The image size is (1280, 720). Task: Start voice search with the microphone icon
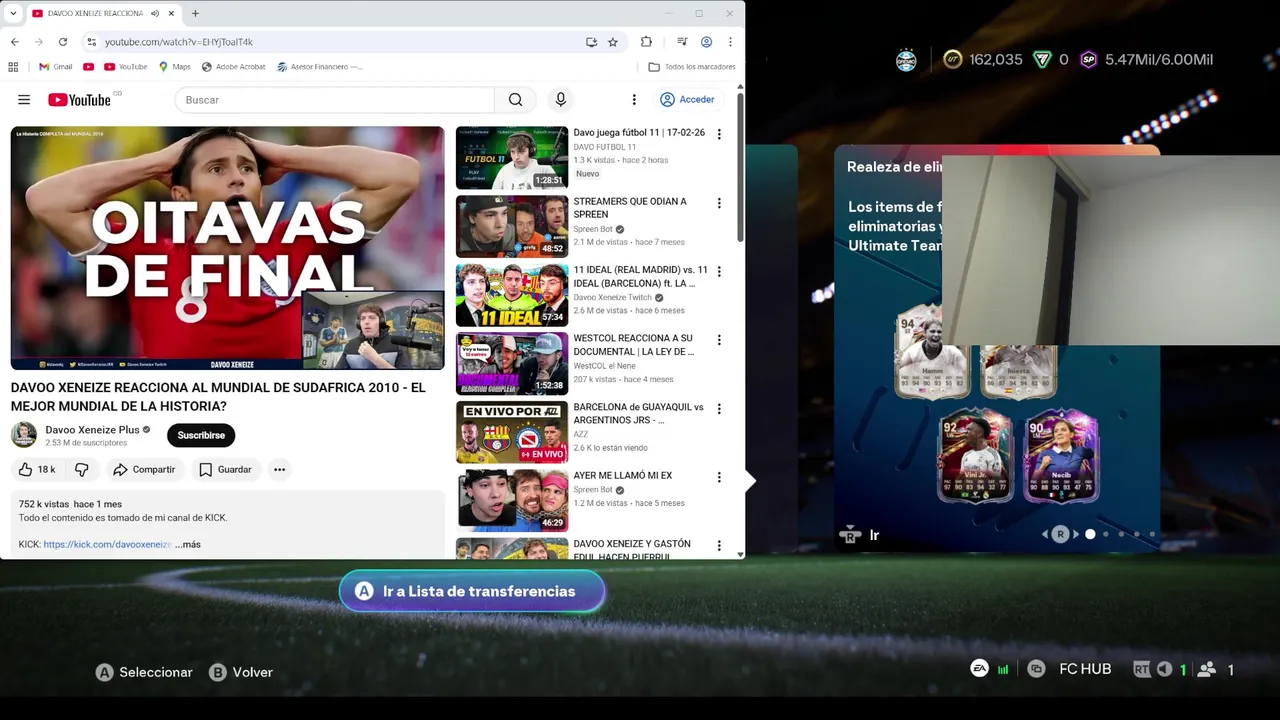click(x=561, y=100)
